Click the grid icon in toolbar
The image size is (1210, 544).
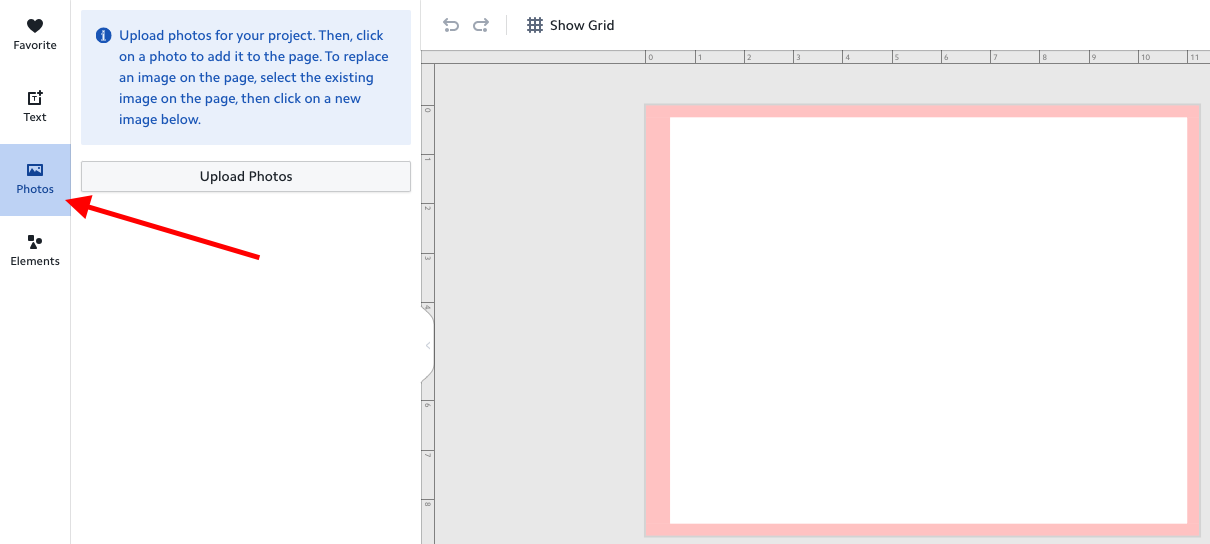point(535,25)
